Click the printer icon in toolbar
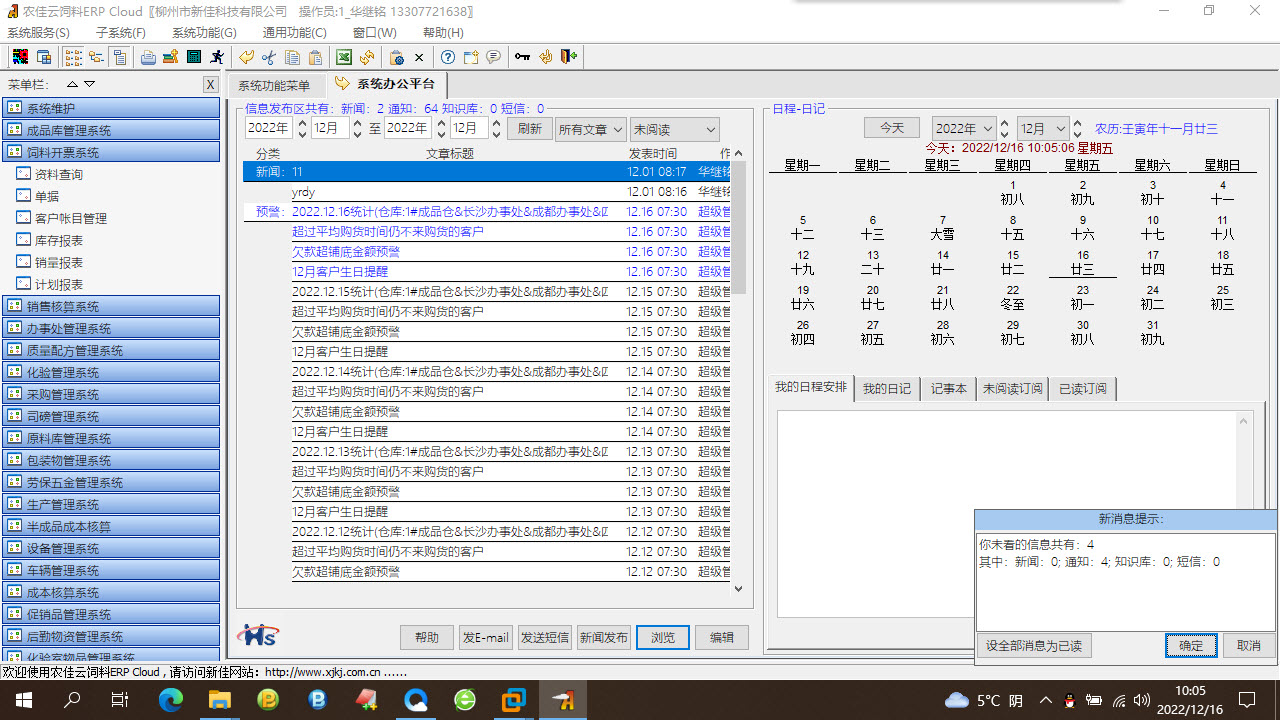 pos(148,57)
